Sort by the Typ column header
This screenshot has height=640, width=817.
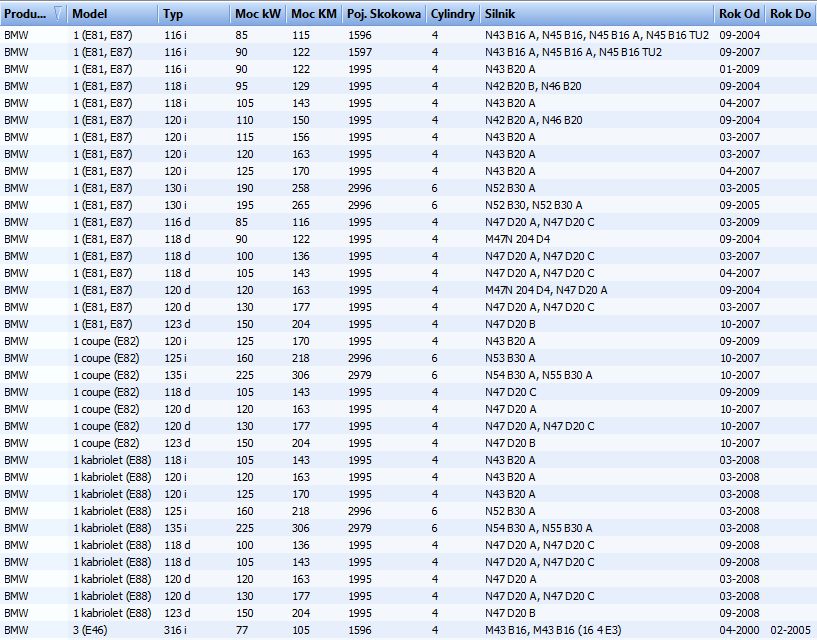tap(194, 14)
